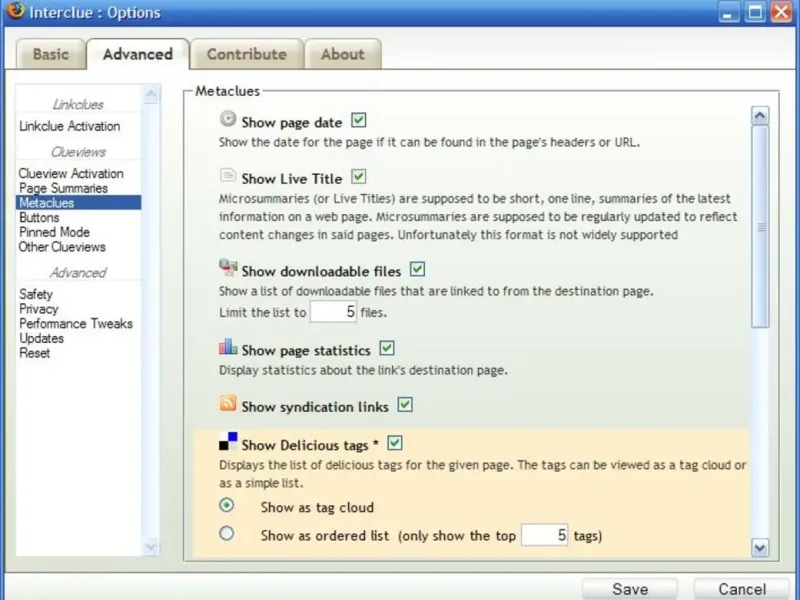Open the Contribute tab
The height and width of the screenshot is (600, 800).
tap(247, 54)
